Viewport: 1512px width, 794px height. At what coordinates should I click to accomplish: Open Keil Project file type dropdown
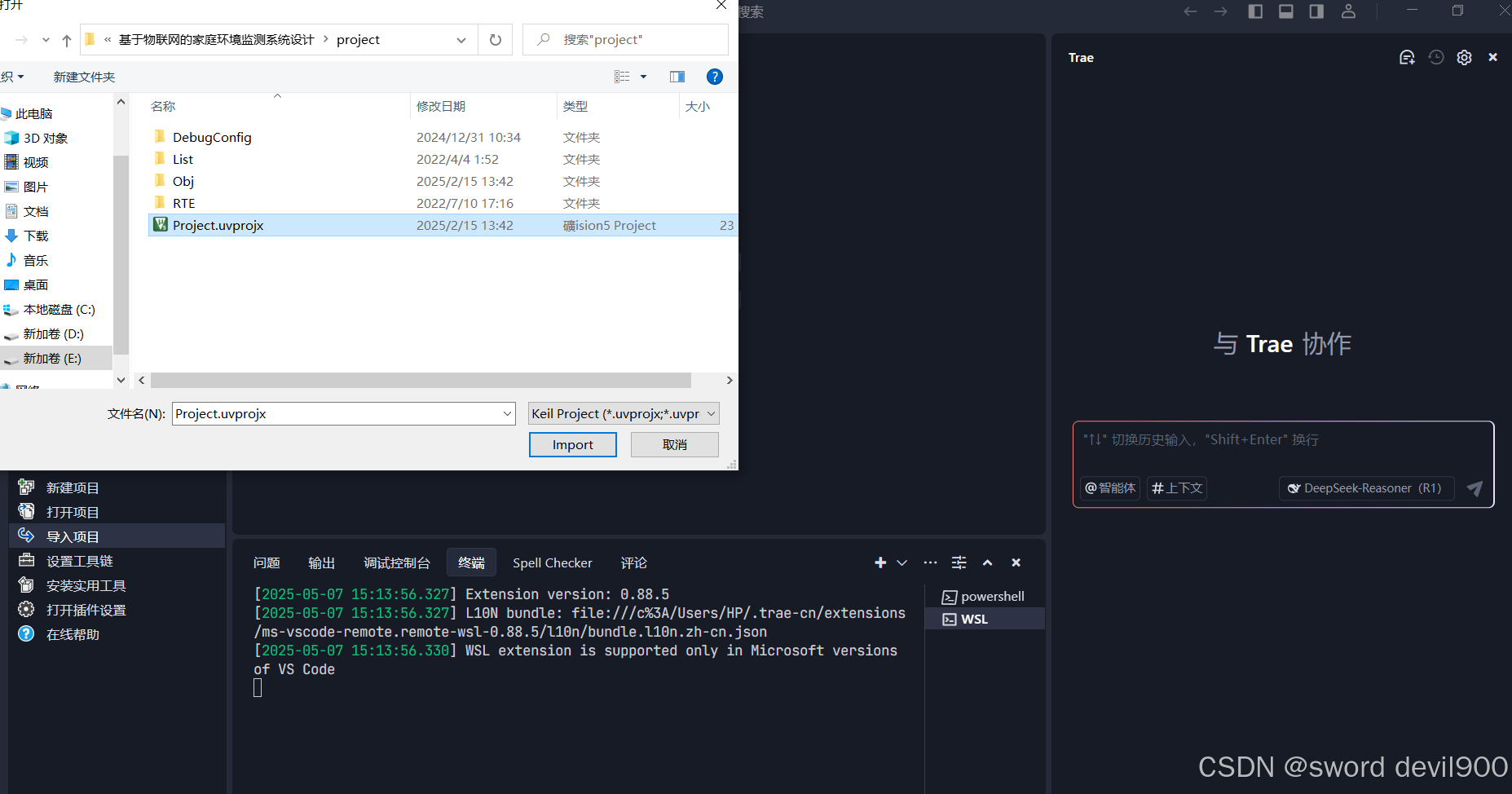tap(624, 414)
